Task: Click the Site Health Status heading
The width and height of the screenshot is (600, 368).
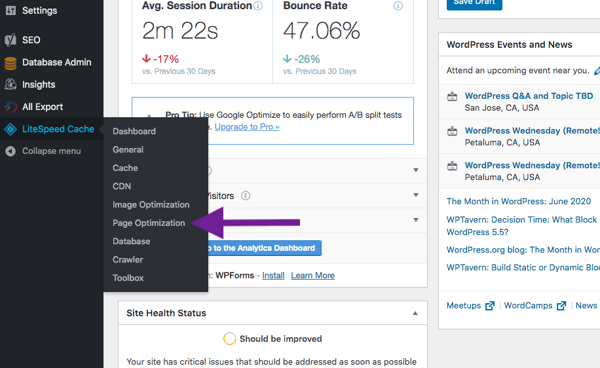Action: coord(166,313)
